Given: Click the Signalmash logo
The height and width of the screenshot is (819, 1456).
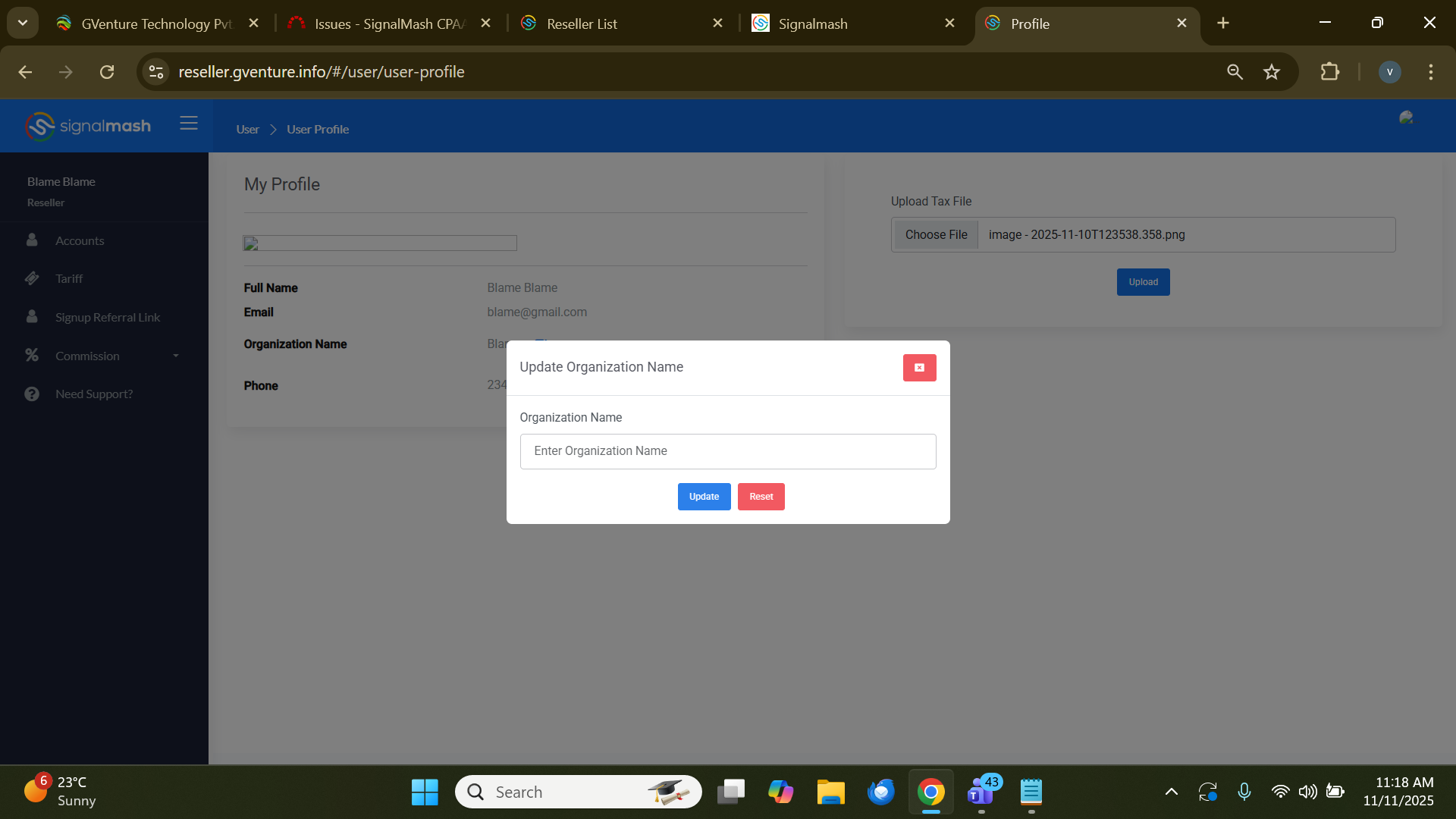Looking at the screenshot, I should [x=88, y=126].
